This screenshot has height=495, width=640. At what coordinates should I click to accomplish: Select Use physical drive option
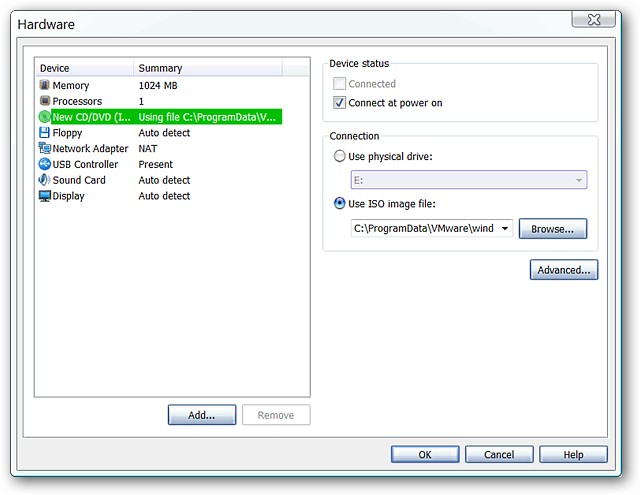tap(339, 156)
